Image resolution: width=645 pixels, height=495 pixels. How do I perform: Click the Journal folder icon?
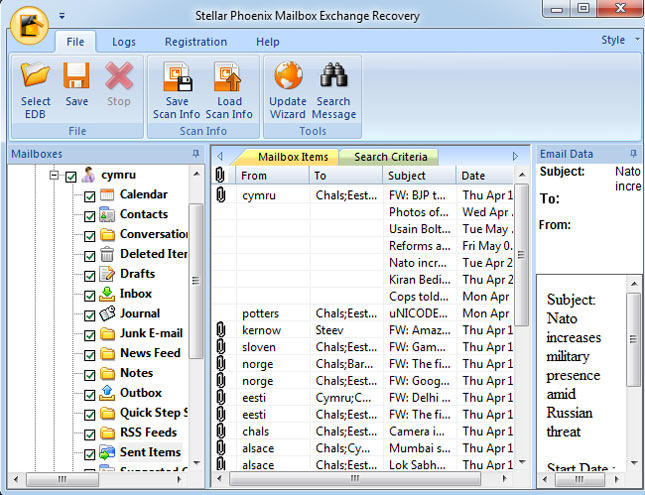click(x=107, y=314)
